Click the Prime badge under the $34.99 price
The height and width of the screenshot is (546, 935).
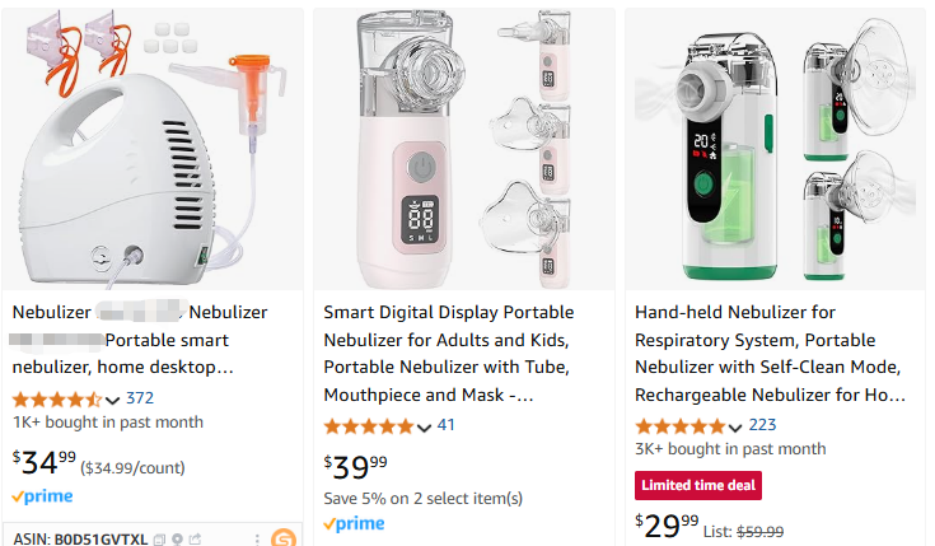(42, 496)
